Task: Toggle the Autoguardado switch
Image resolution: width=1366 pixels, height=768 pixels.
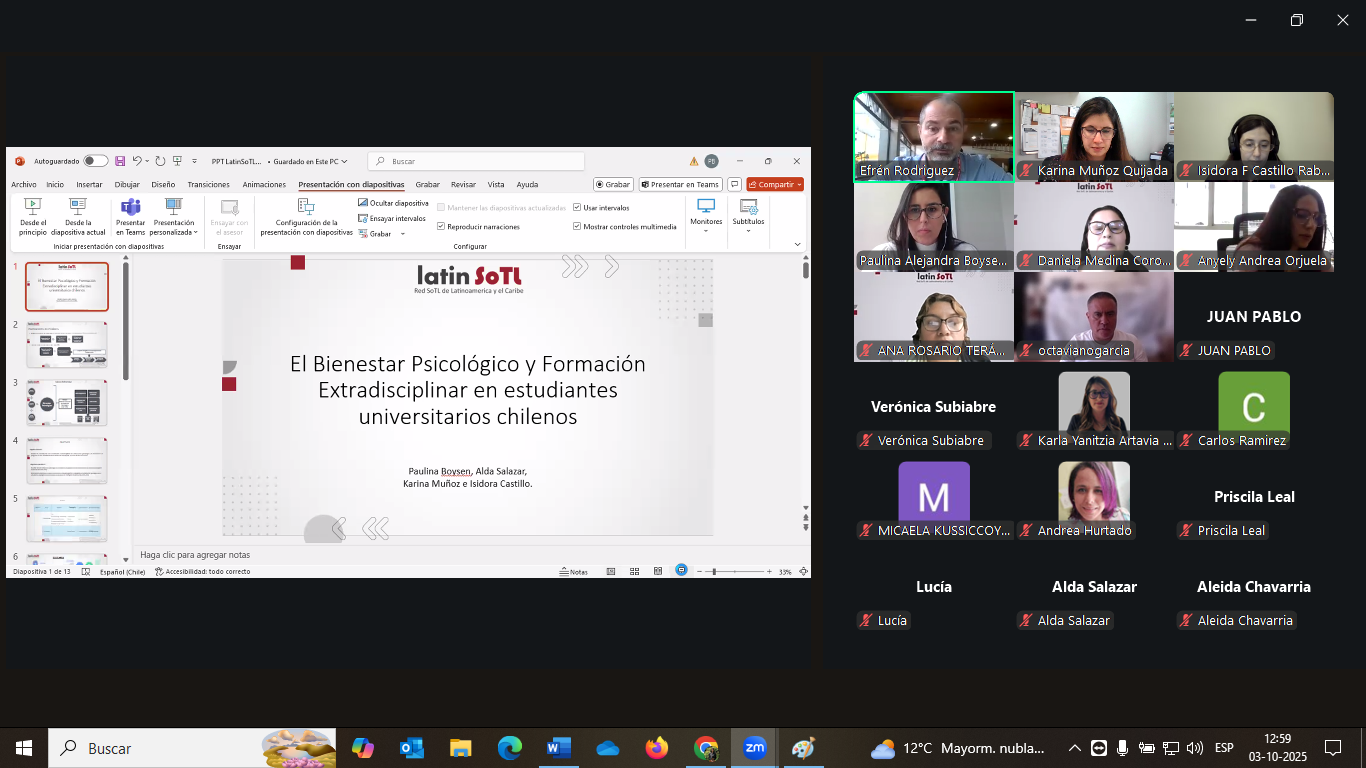Action: point(95,161)
